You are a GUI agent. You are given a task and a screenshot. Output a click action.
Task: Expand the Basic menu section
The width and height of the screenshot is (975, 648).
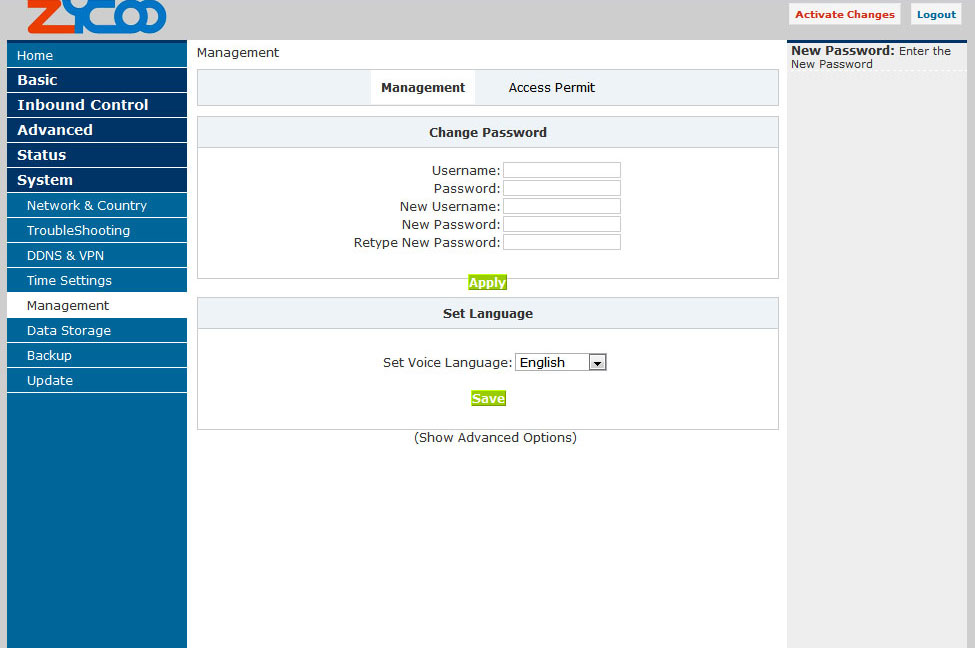point(37,80)
